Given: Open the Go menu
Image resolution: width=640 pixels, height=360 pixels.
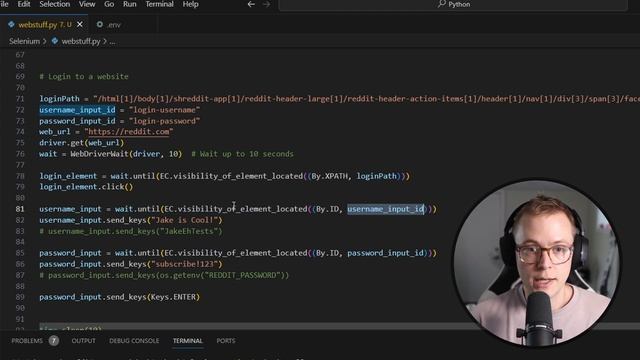Looking at the screenshot, I should [109, 4].
